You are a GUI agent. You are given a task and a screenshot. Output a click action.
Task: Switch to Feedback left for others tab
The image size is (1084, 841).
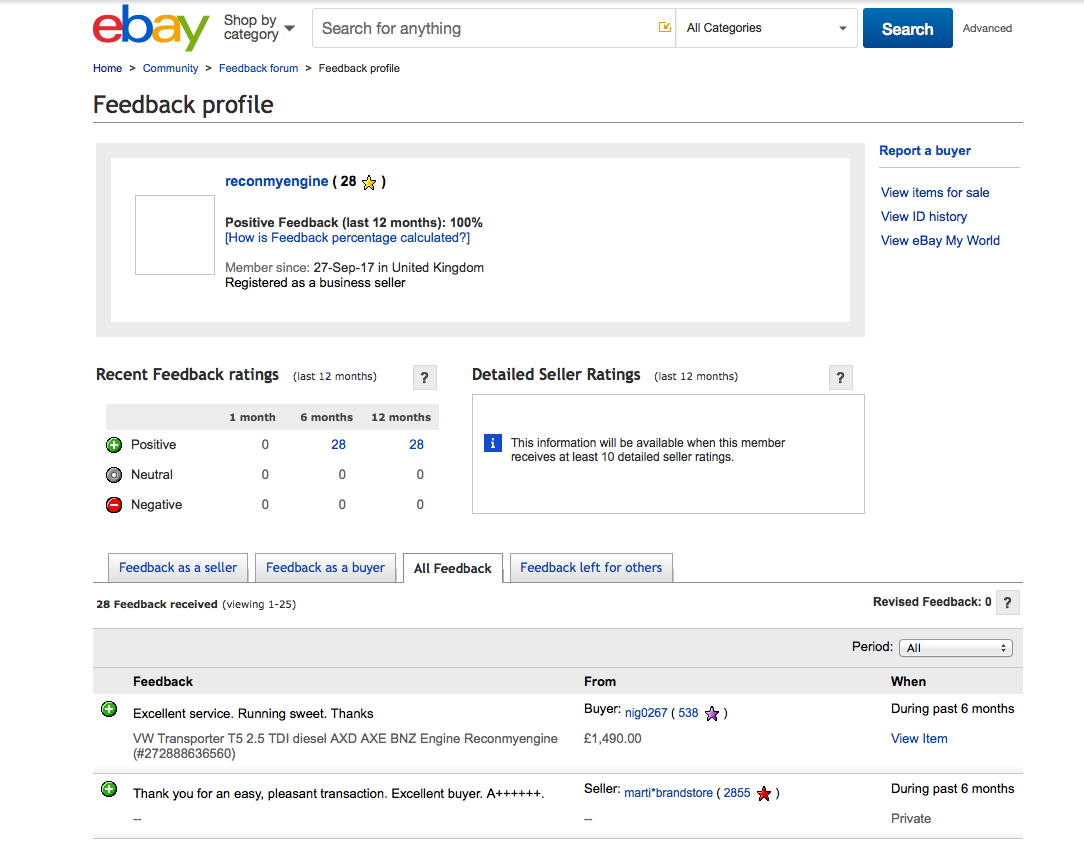pos(591,567)
